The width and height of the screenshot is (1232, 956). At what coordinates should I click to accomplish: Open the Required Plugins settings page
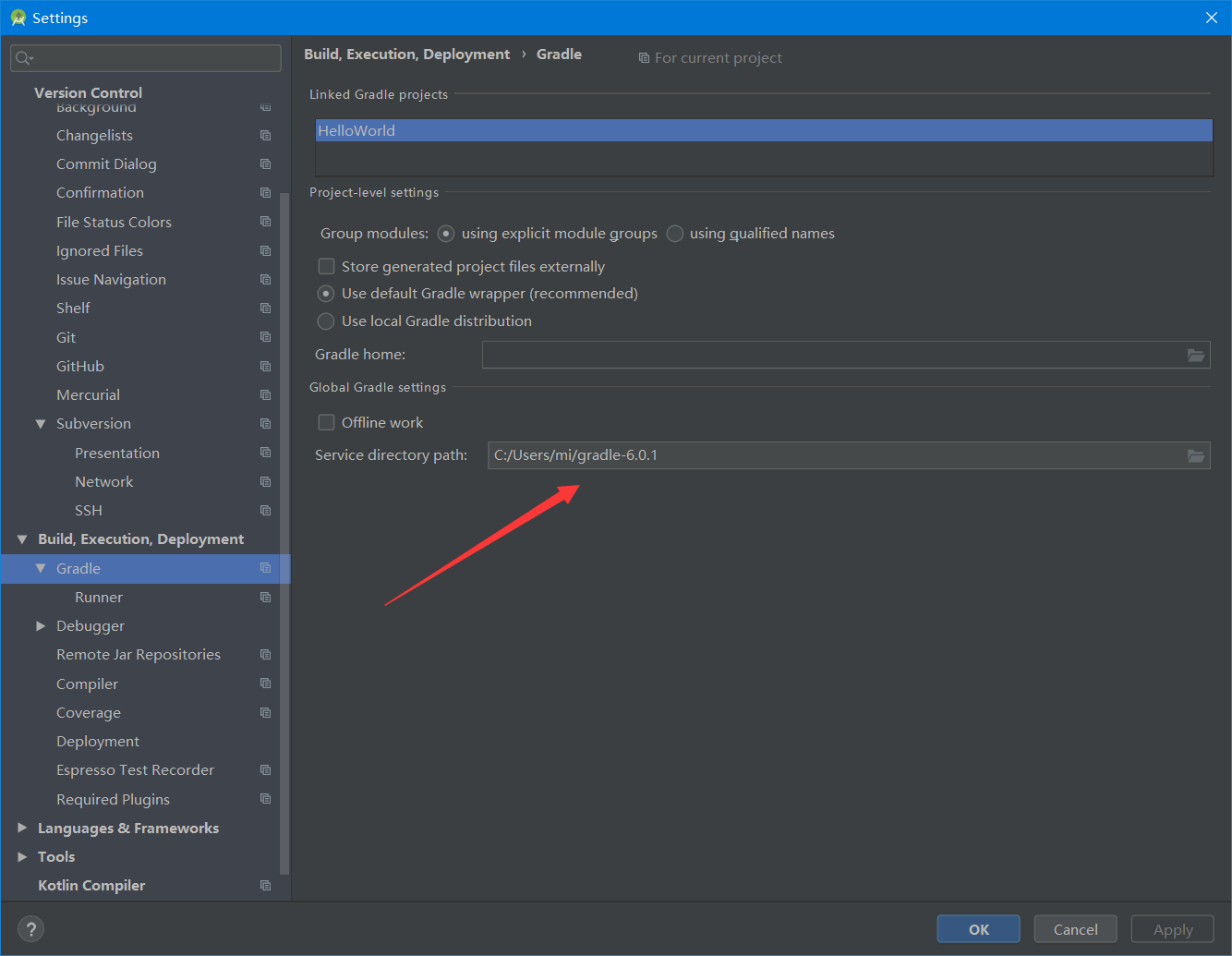click(x=113, y=800)
